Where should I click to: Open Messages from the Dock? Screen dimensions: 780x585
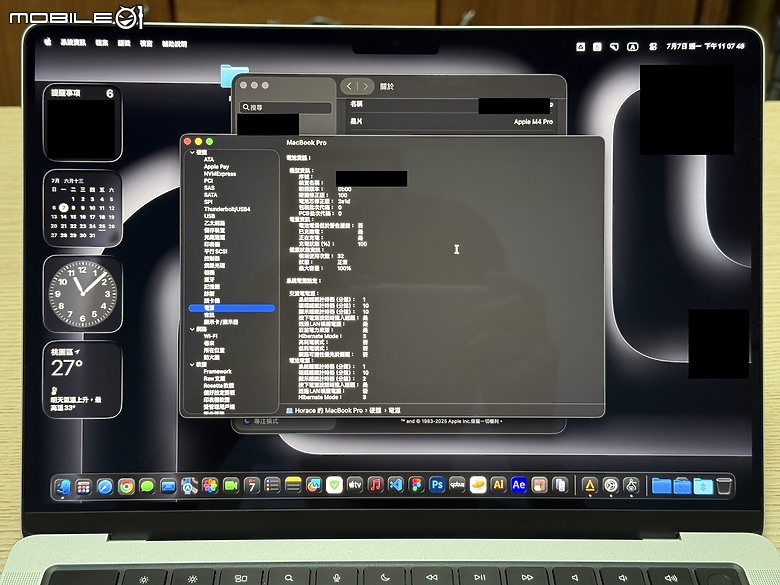click(x=147, y=486)
